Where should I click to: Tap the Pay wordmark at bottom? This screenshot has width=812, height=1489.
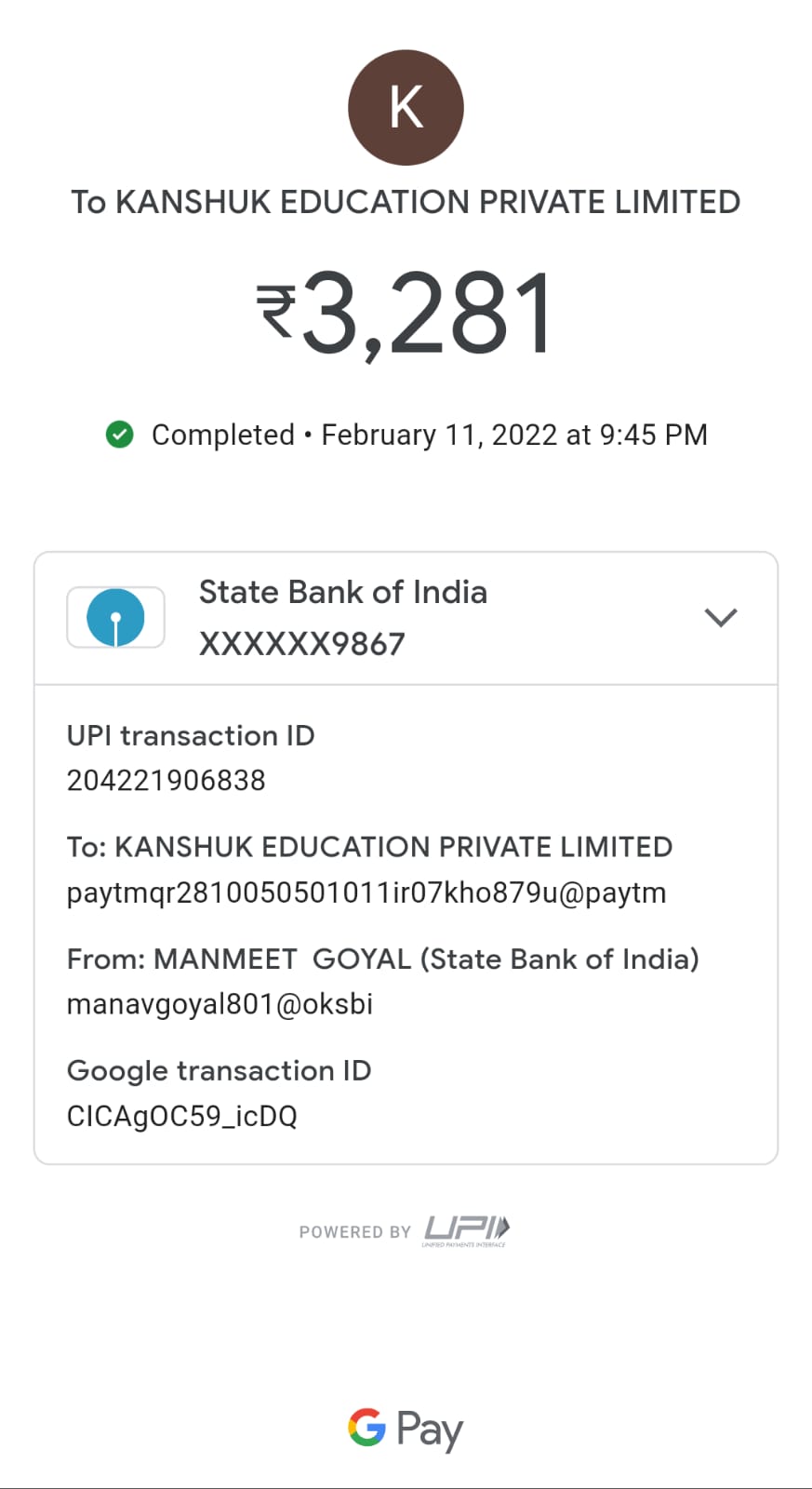(430, 1429)
